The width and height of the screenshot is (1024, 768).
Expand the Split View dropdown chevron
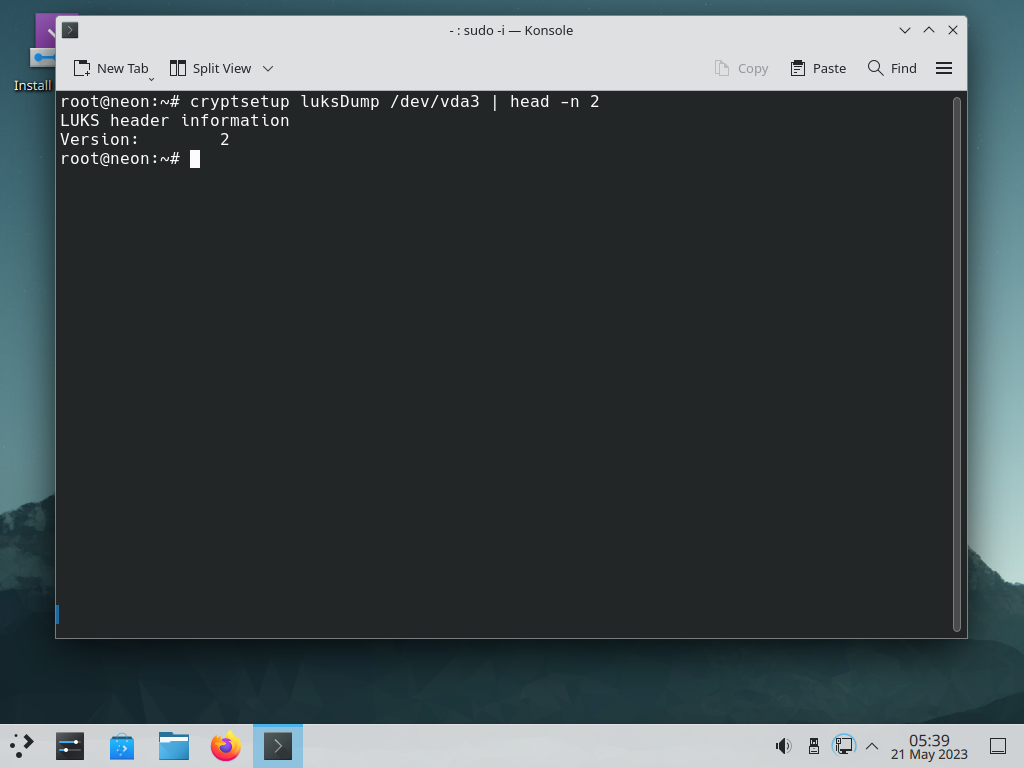(268, 69)
